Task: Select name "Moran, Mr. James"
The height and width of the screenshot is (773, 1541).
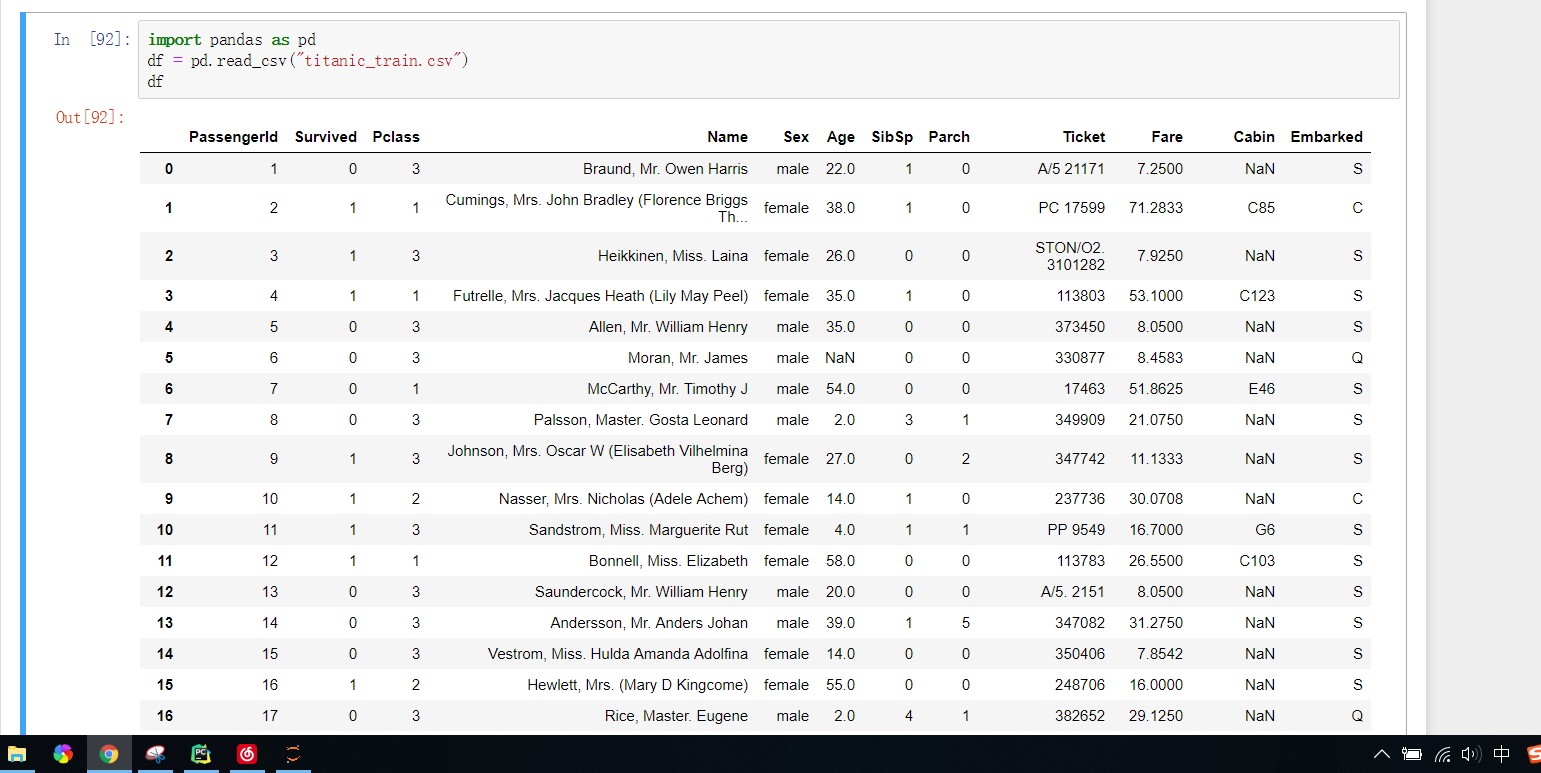Action: pyautogui.click(x=688, y=358)
